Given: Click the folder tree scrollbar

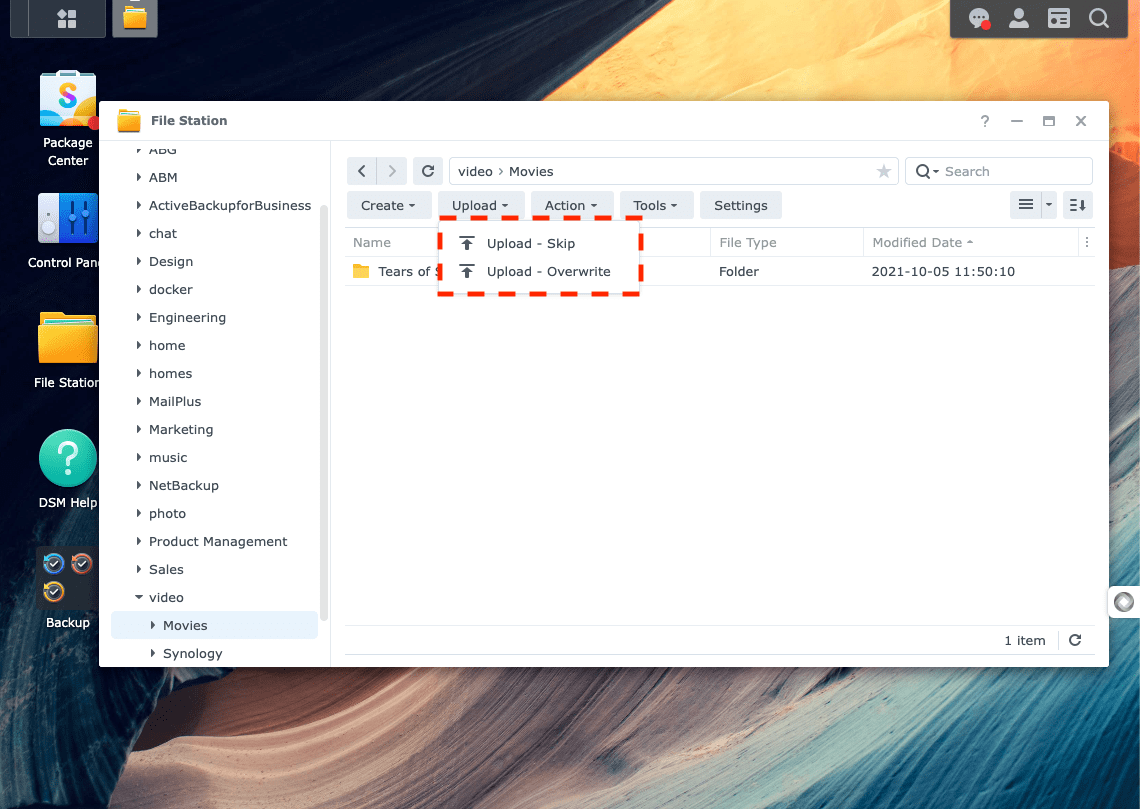Looking at the screenshot, I should pyautogui.click(x=324, y=412).
